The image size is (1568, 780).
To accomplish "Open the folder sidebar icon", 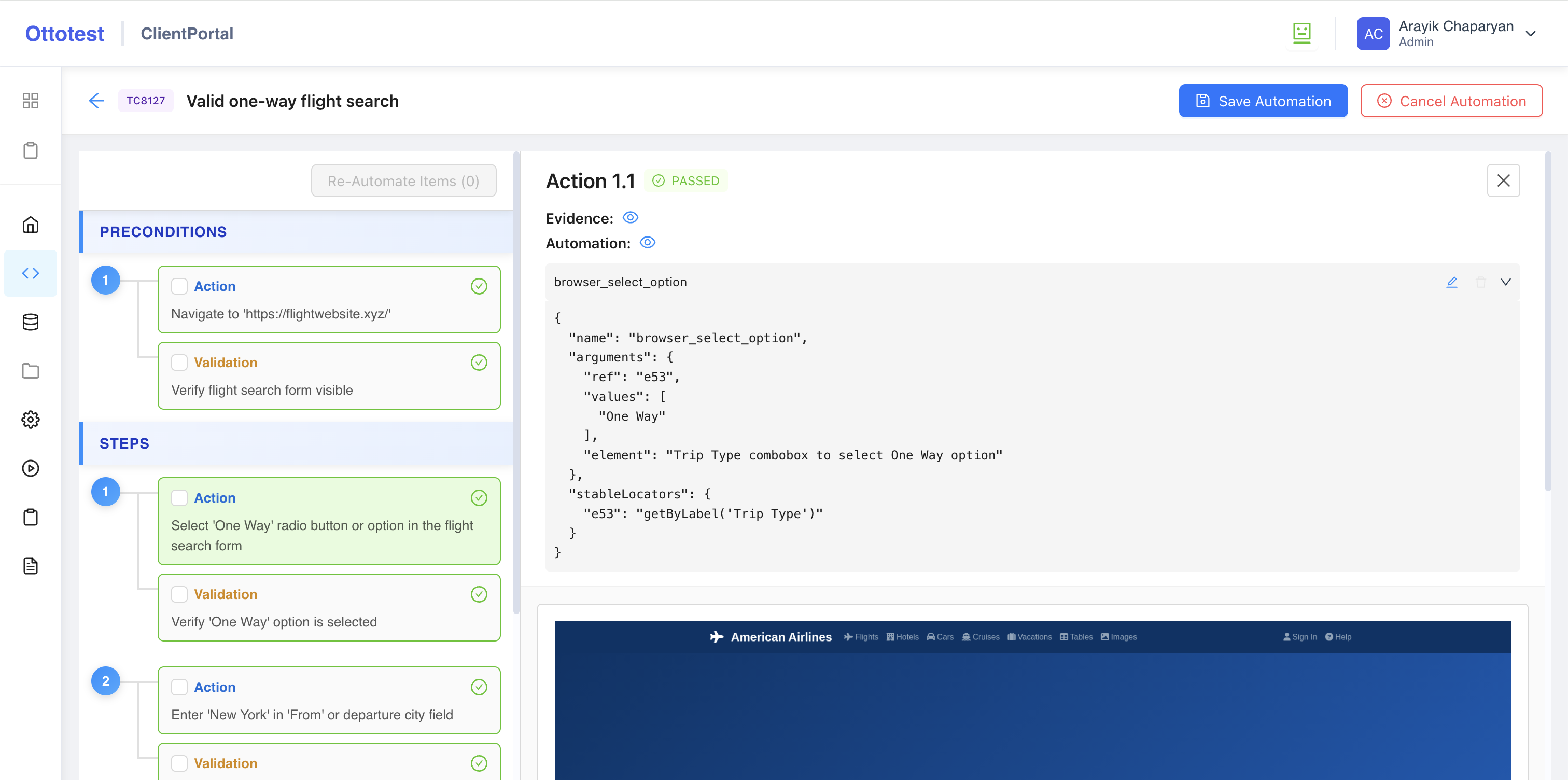I will pyautogui.click(x=31, y=371).
